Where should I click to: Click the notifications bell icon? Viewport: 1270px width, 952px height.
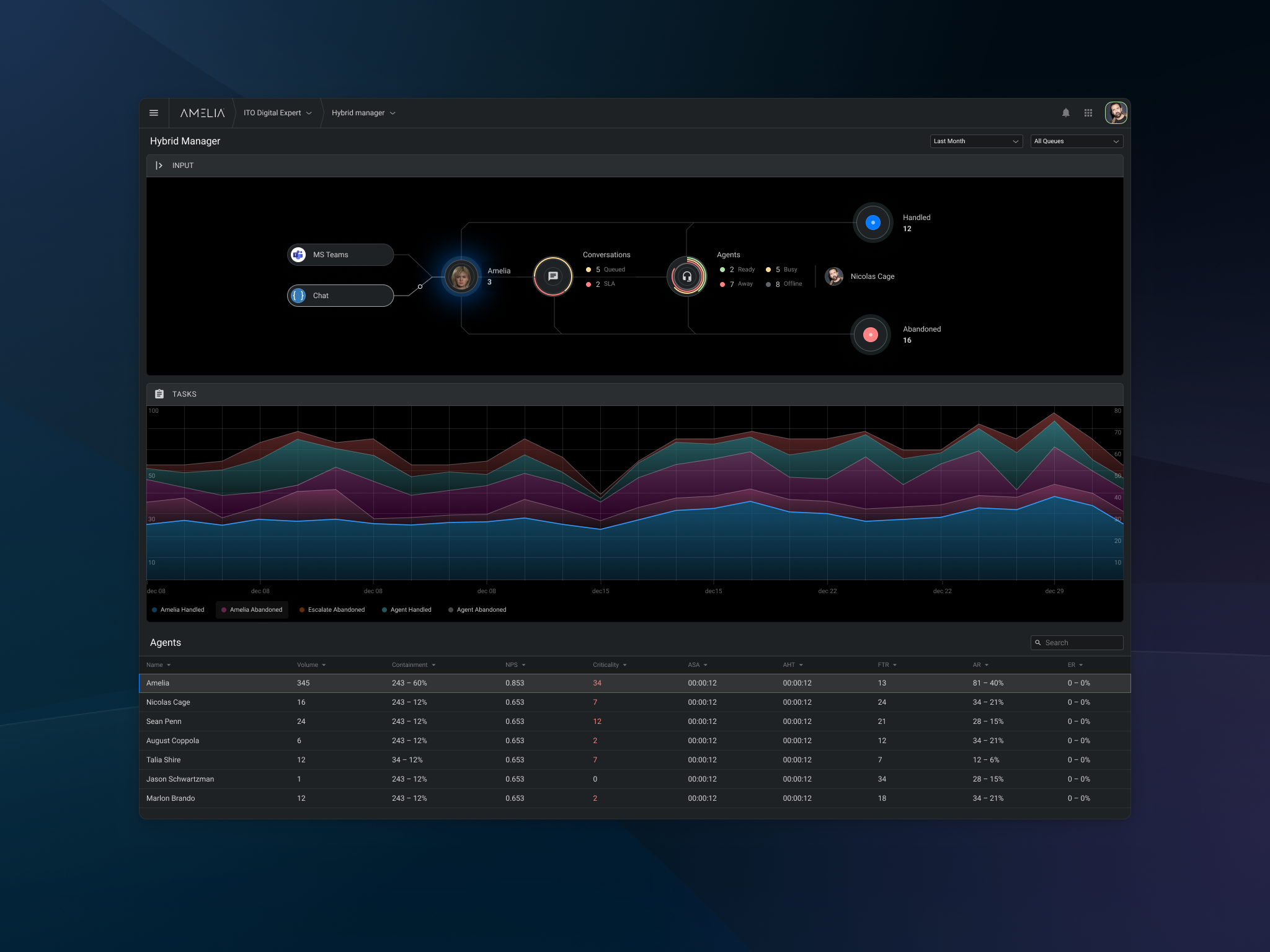click(1065, 113)
